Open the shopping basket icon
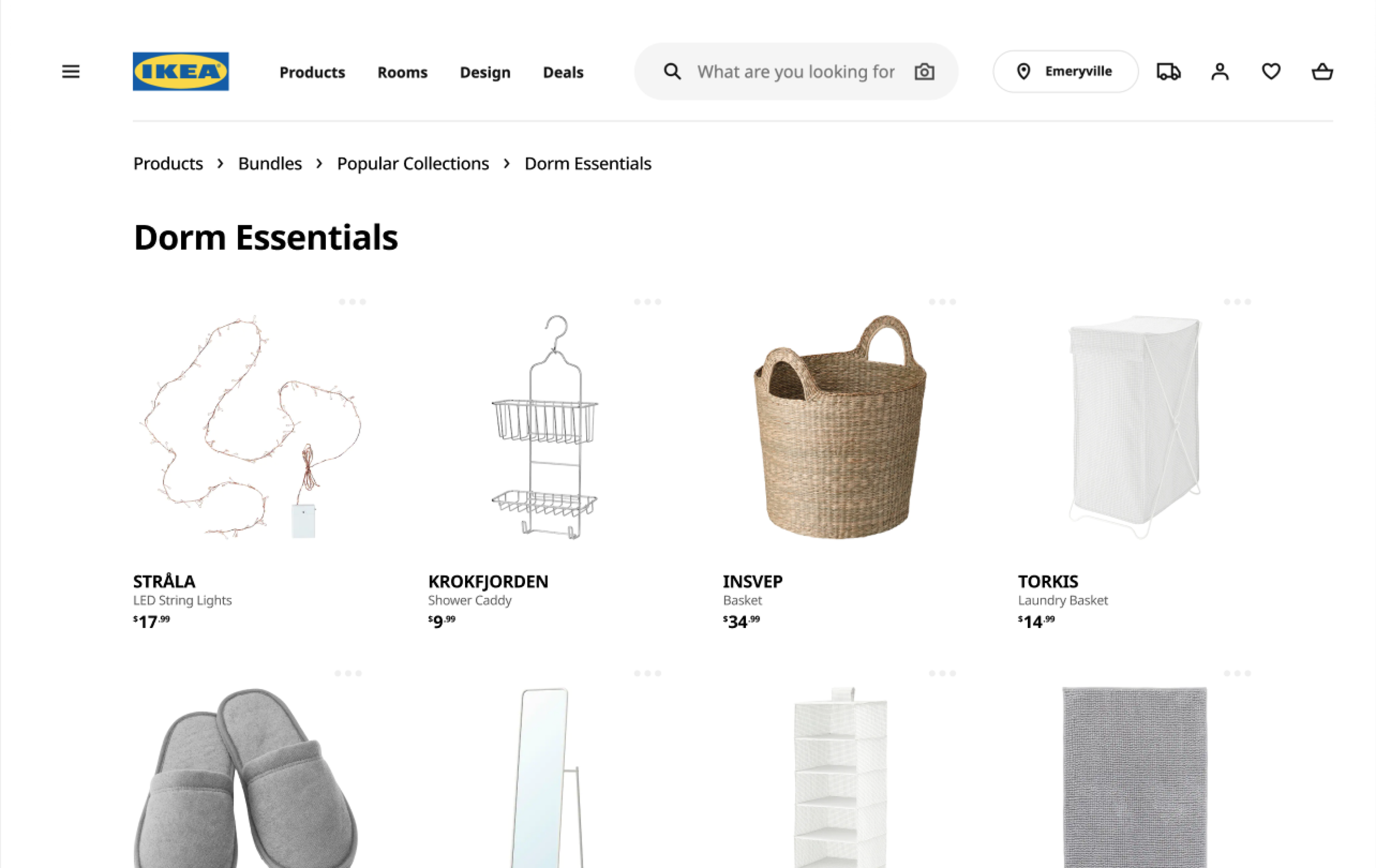The width and height of the screenshot is (1376, 868). [1322, 72]
